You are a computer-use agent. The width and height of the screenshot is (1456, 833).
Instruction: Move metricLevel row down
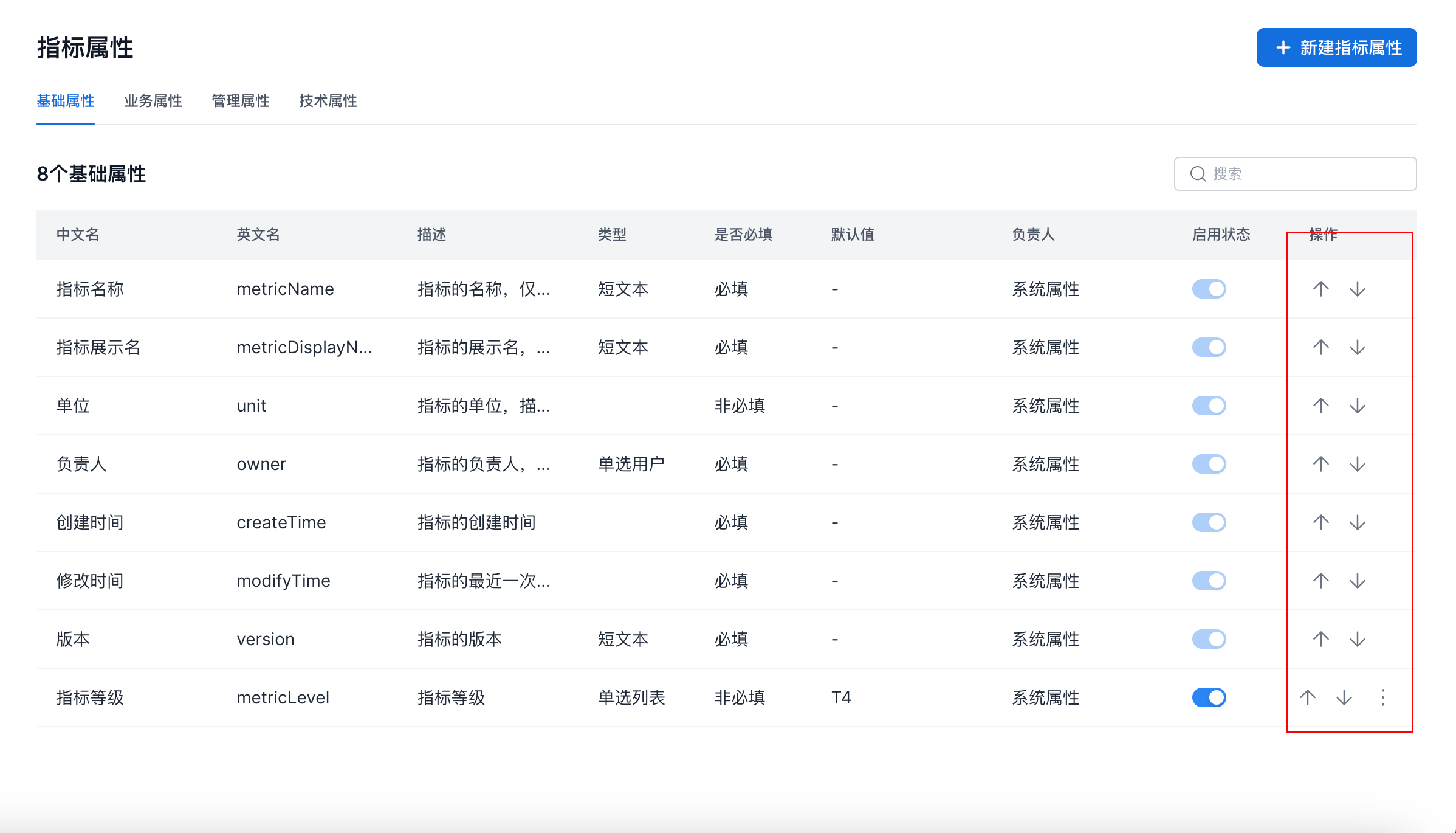(x=1344, y=697)
